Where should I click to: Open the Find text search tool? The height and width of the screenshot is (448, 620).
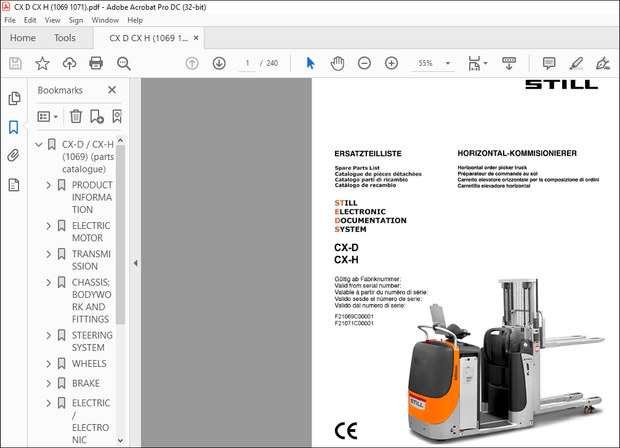tap(124, 63)
